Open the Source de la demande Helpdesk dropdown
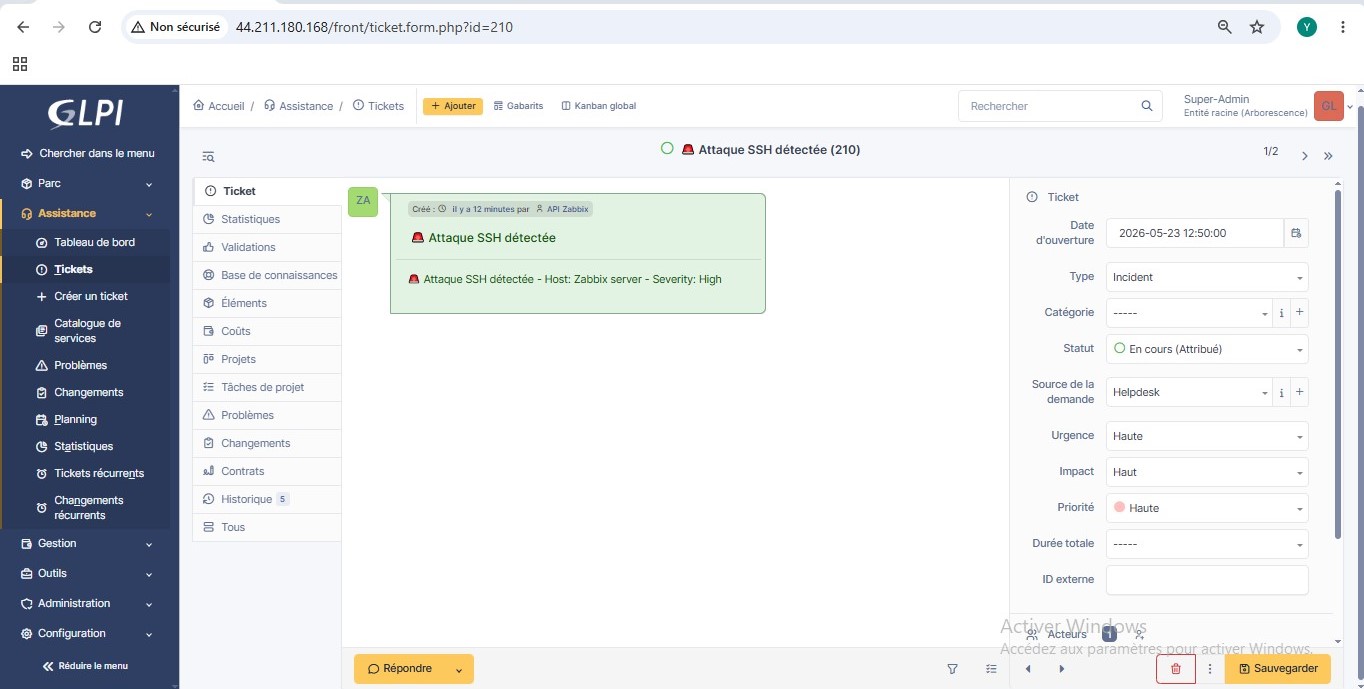This screenshot has width=1364, height=689. coord(1189,392)
